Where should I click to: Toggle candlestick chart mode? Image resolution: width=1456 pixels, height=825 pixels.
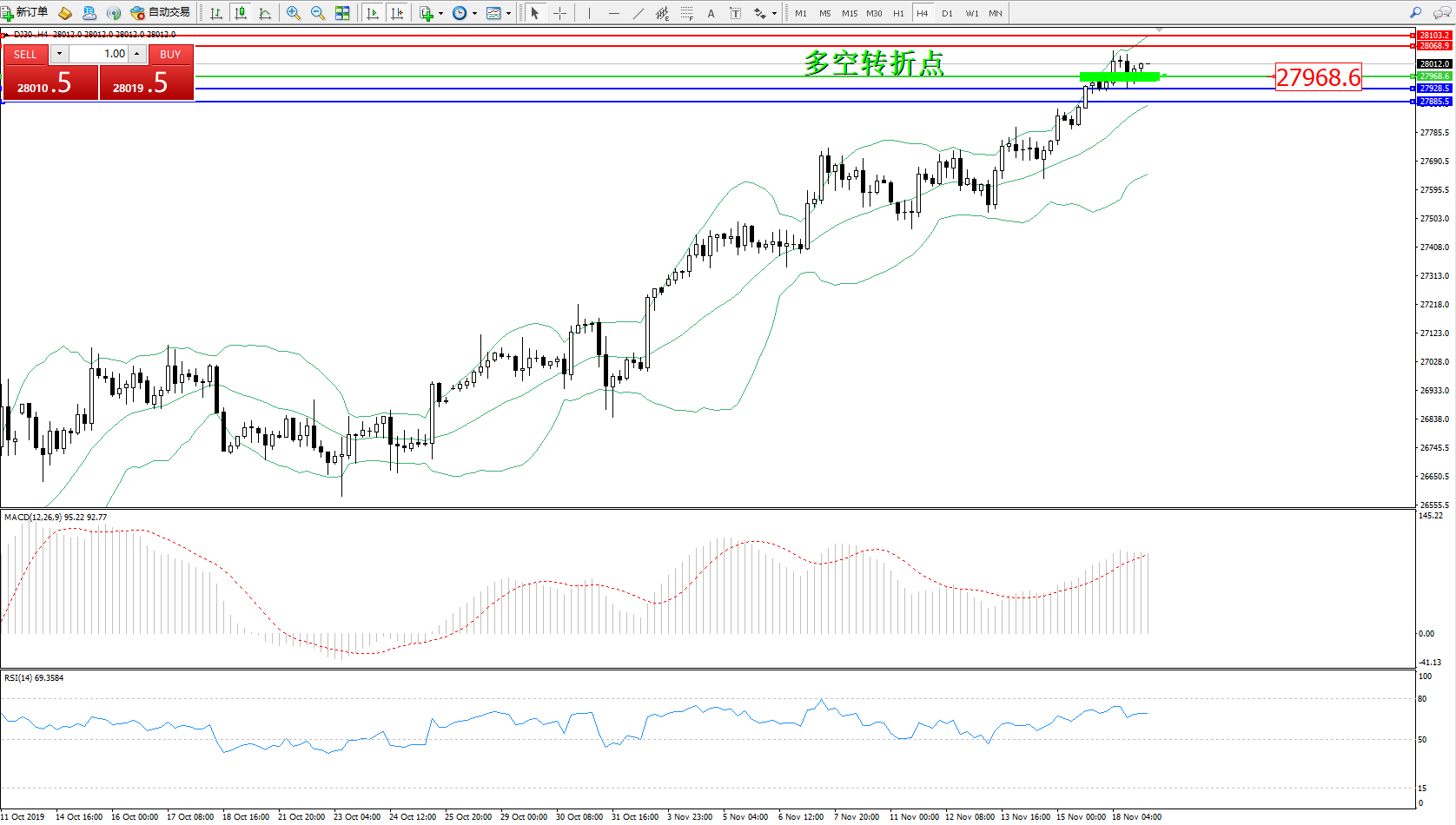tap(241, 13)
